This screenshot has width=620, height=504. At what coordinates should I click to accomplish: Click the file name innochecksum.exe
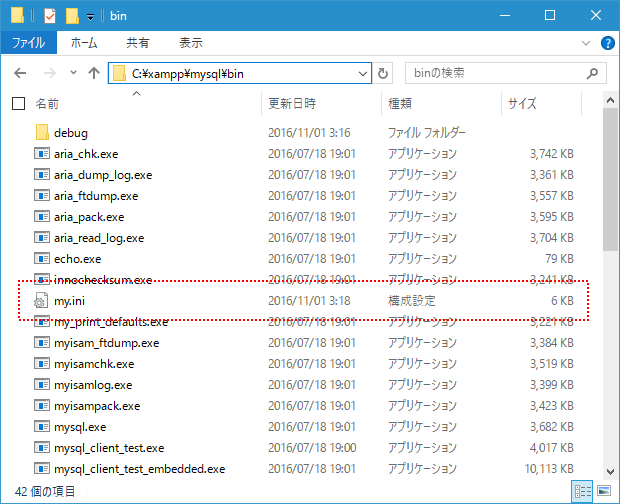tap(103, 280)
